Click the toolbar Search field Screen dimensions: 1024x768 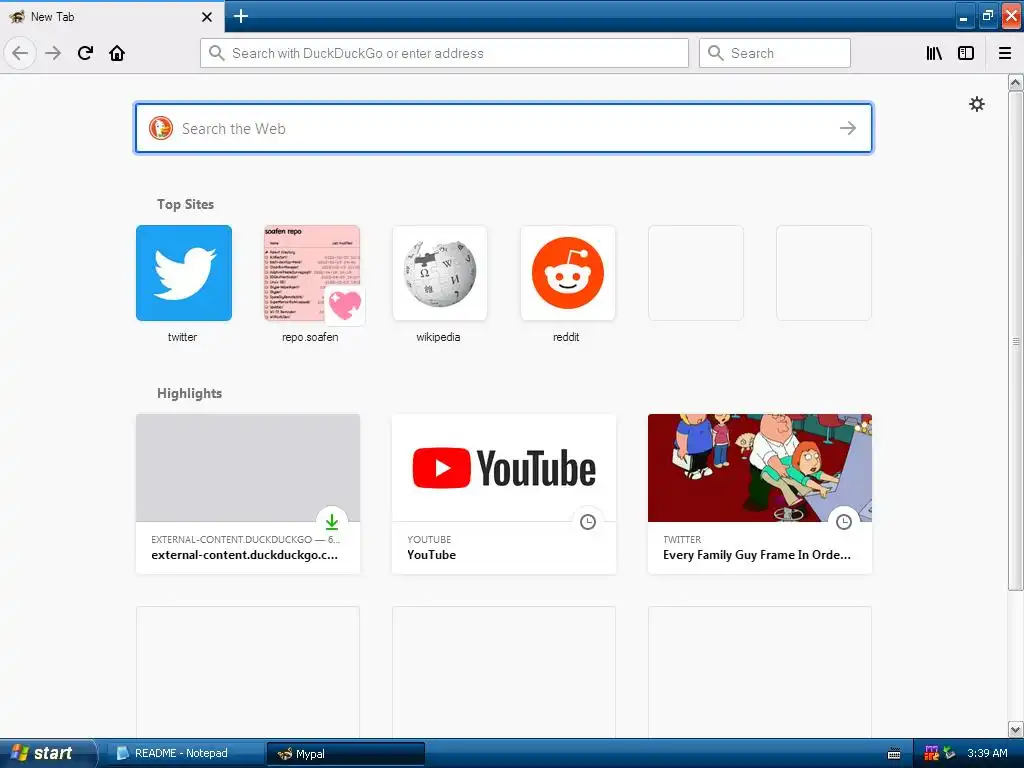[x=775, y=53]
